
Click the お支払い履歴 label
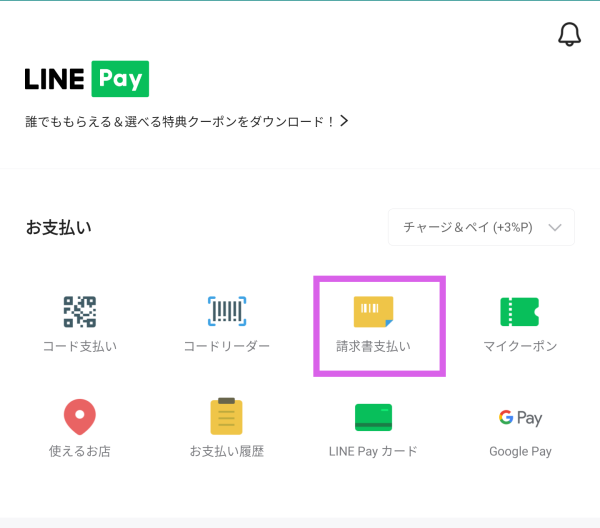[x=227, y=451]
